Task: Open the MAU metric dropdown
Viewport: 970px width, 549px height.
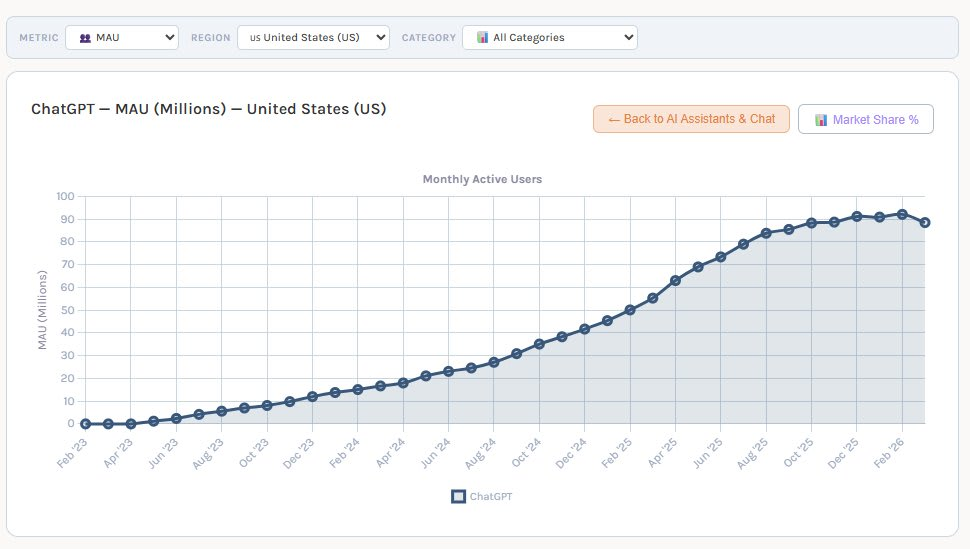Action: tap(122, 38)
